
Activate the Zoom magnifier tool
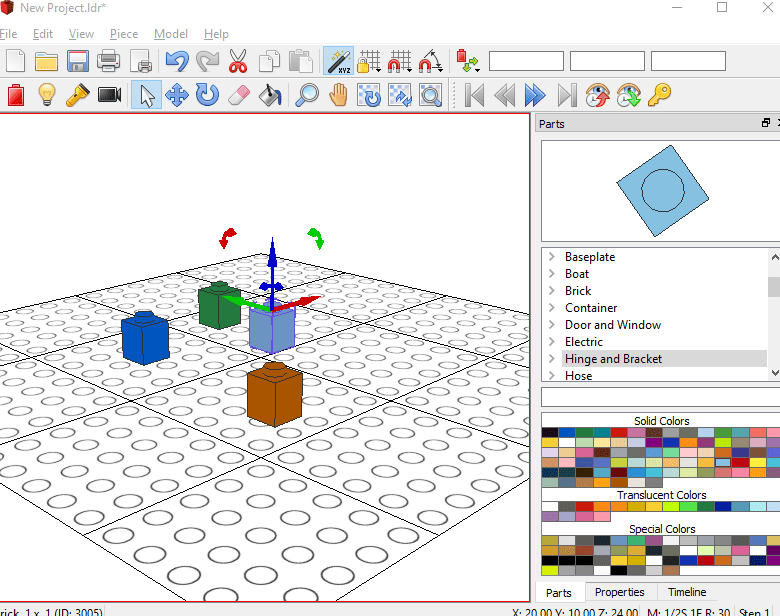click(307, 95)
